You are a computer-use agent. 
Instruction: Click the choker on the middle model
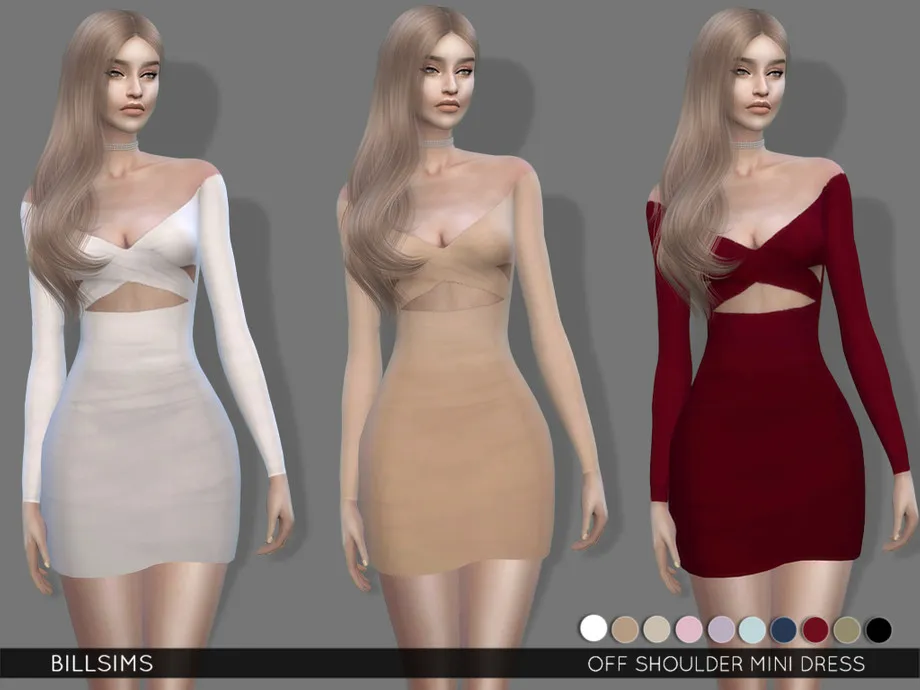(436, 144)
